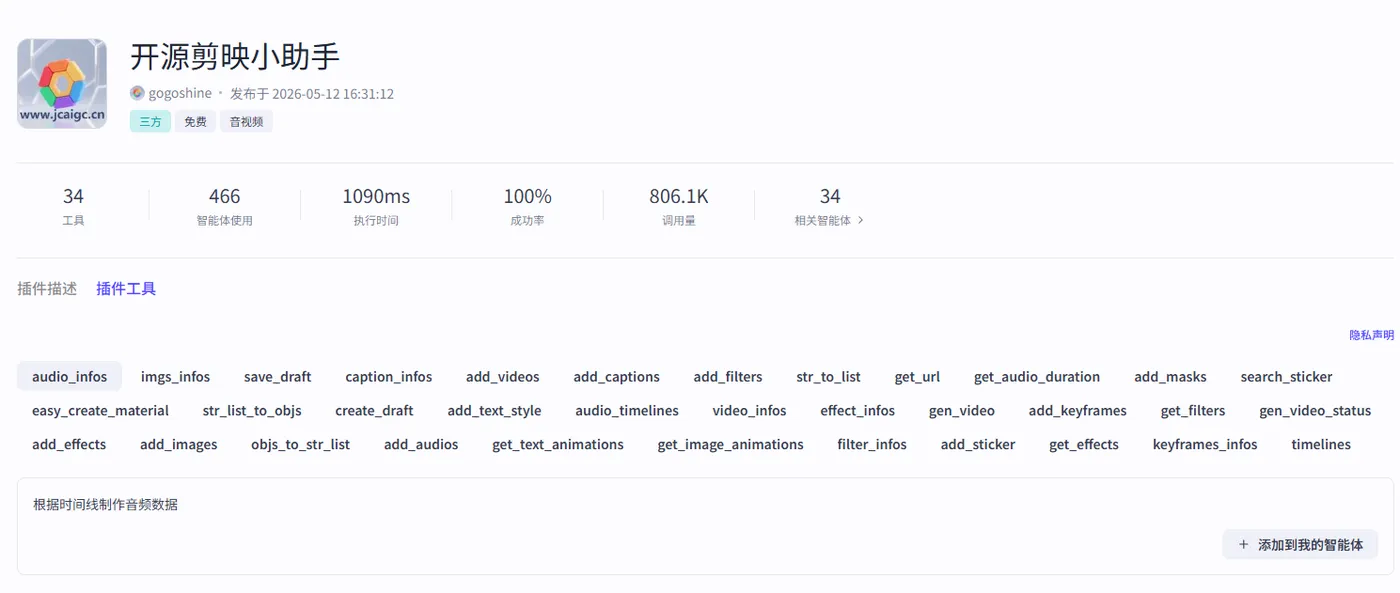Open the 隐私声明 privacy statement link
This screenshot has height=593, width=1400.
(1371, 335)
